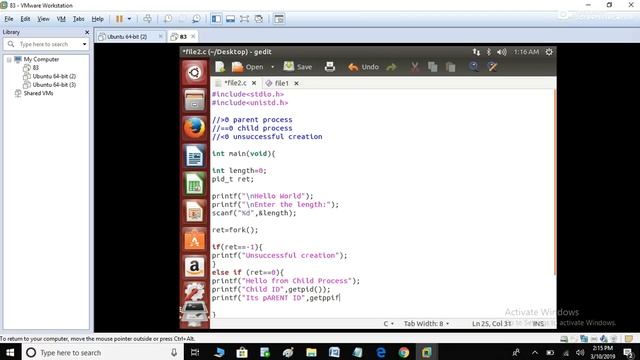640x360 pixels.
Task: Click the 1:16 AM clock in Ubuntu panel
Action: pos(526,52)
